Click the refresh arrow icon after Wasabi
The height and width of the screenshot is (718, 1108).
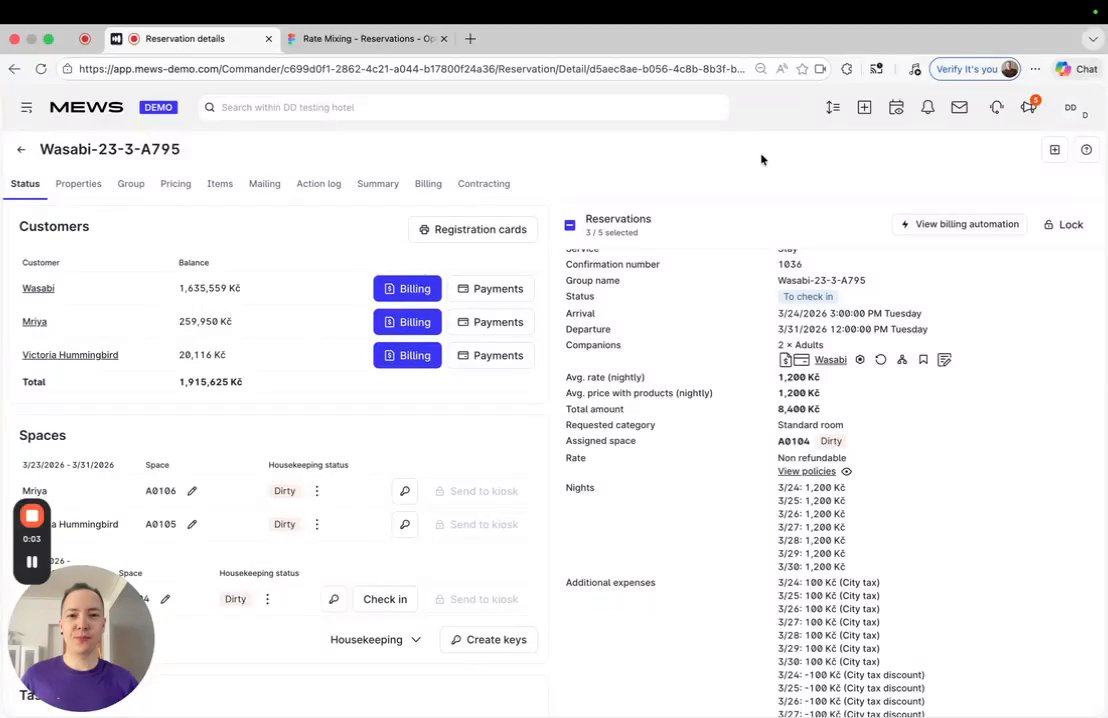point(880,360)
